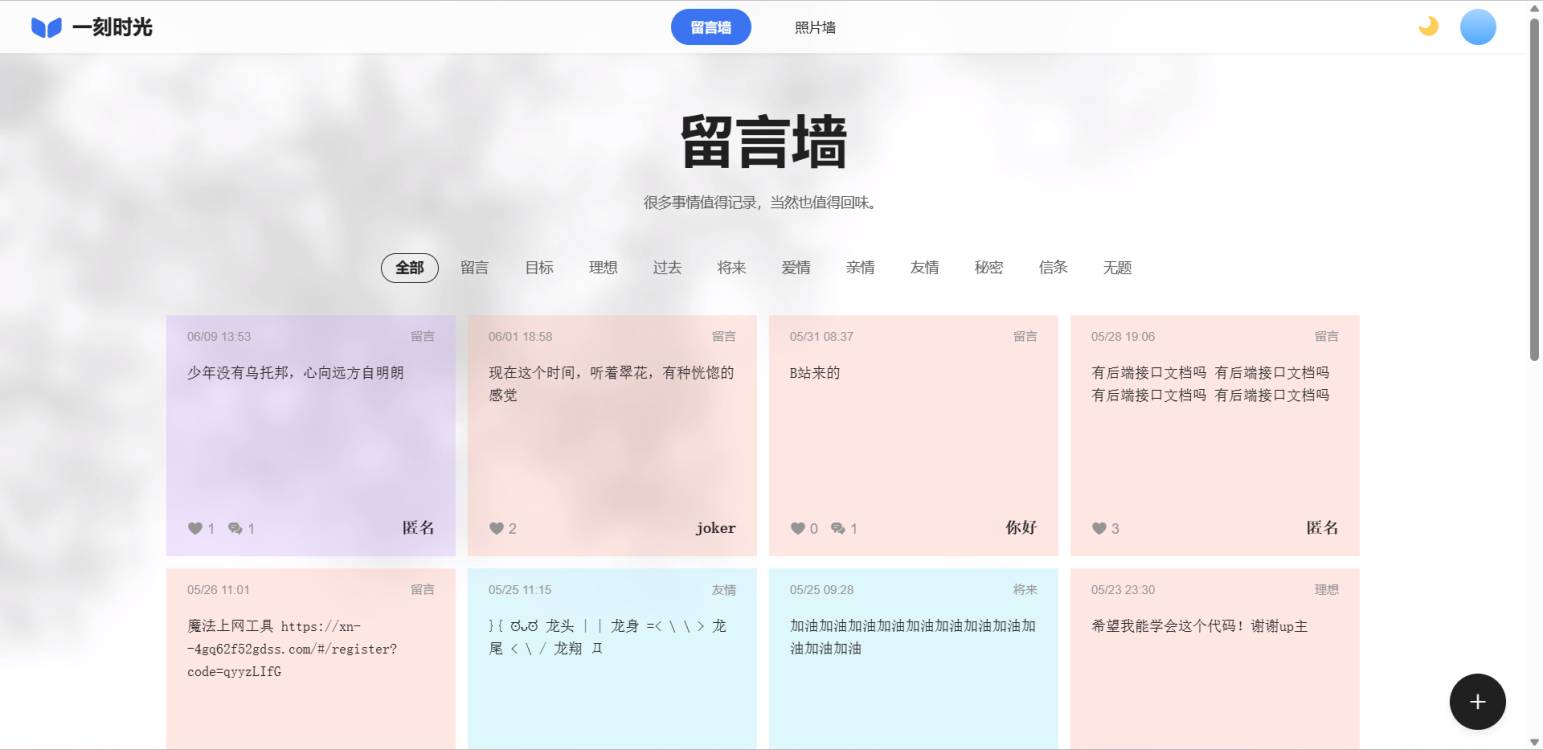Filter messages by 理想 category

(x=603, y=268)
